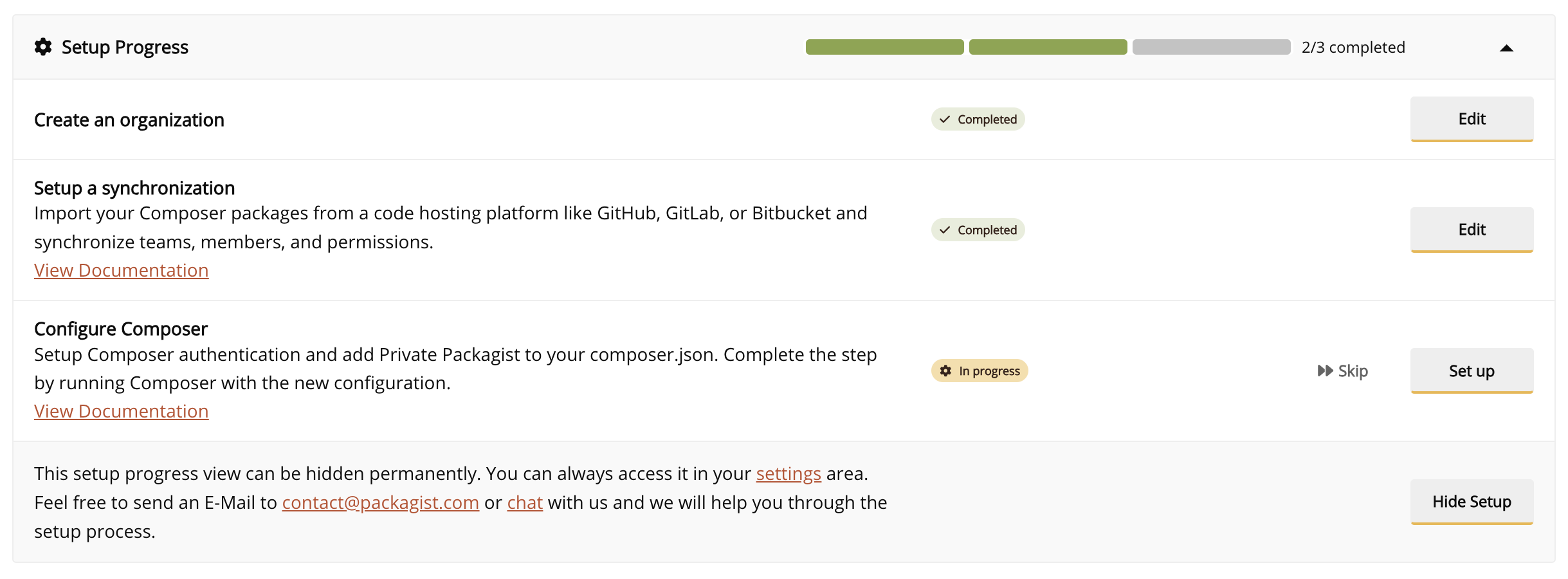Click Completed badge for Create an organization

978,120
